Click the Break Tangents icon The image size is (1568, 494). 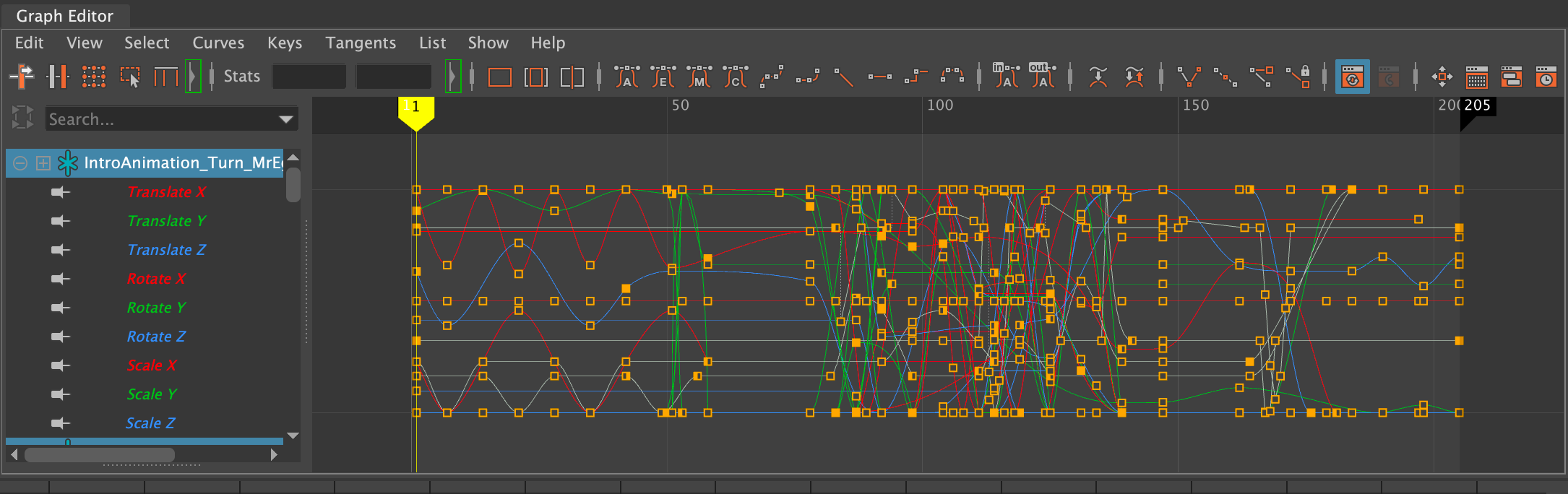tap(1189, 77)
